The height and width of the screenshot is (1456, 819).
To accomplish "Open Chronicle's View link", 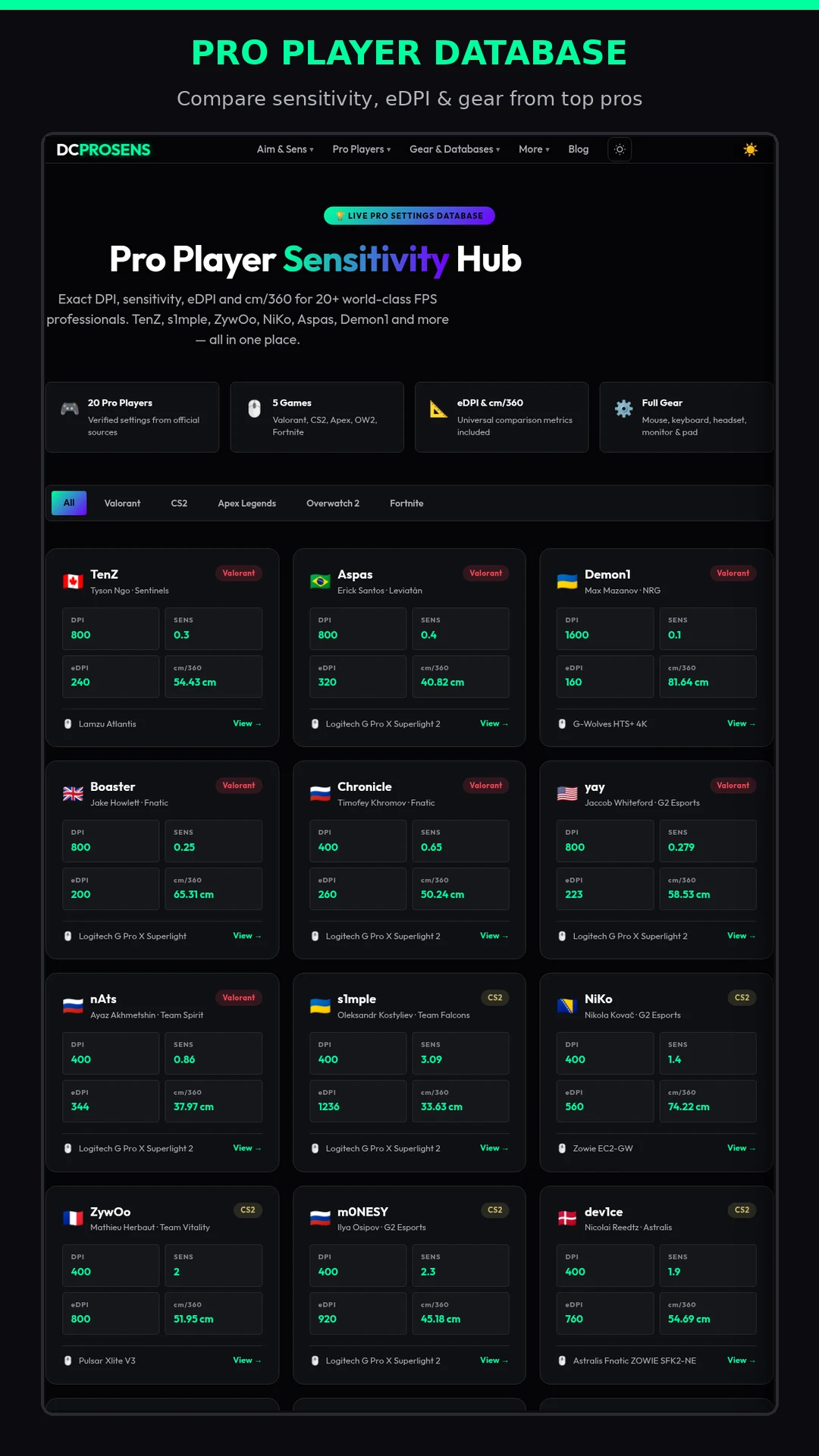I will tap(494, 936).
